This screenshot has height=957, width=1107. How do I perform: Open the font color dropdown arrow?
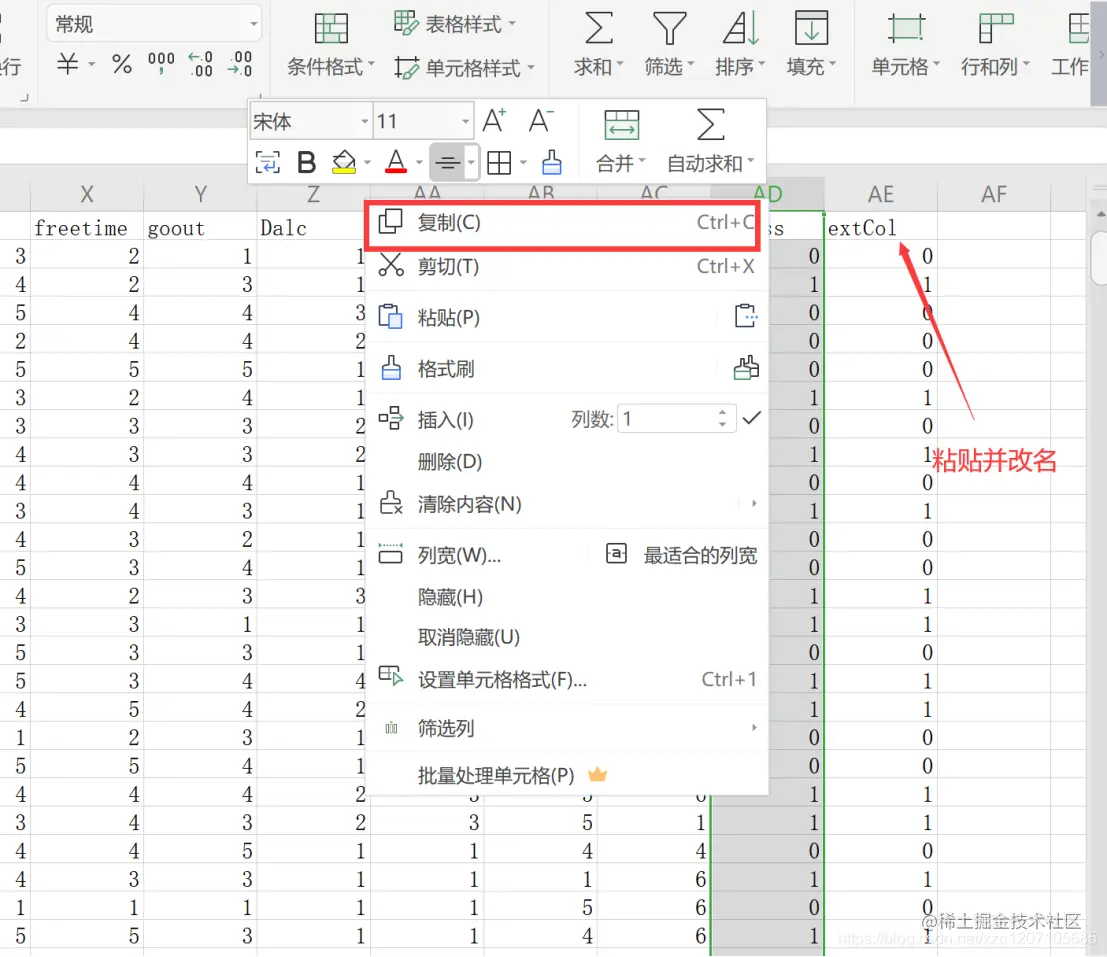[419, 163]
